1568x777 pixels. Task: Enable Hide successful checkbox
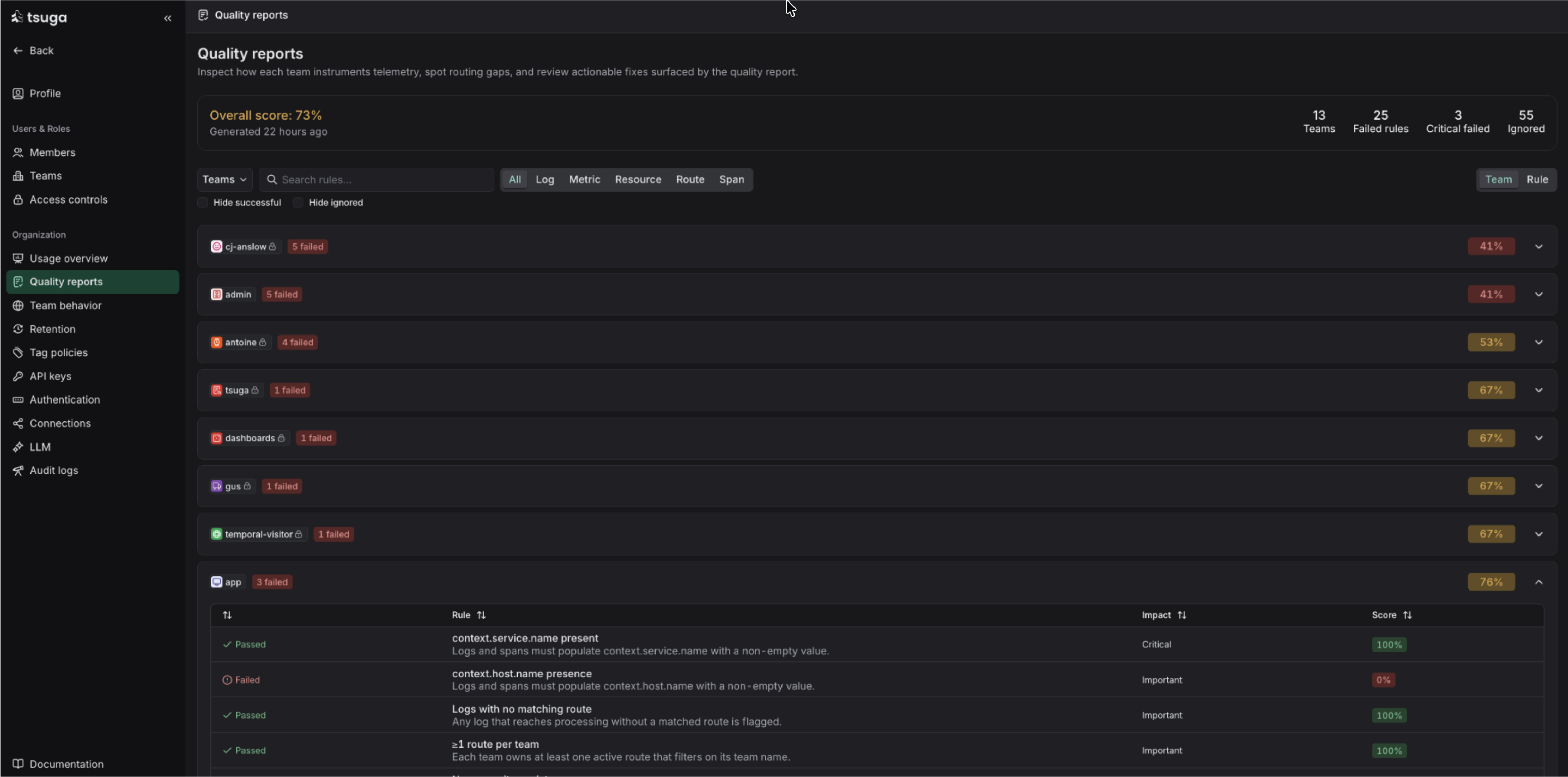203,202
